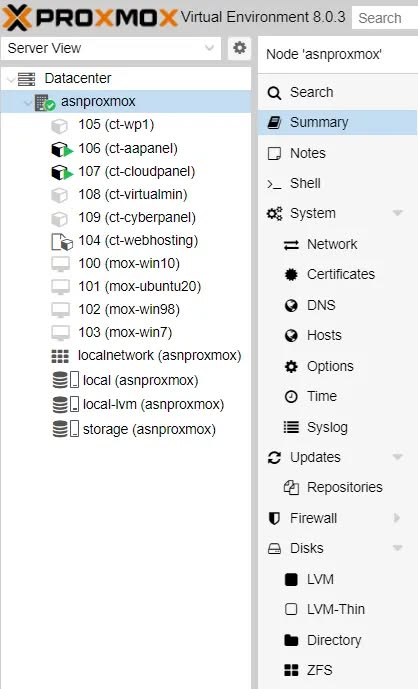This screenshot has height=689, width=418.
Task: Open the view settings gear icon
Action: point(240,47)
